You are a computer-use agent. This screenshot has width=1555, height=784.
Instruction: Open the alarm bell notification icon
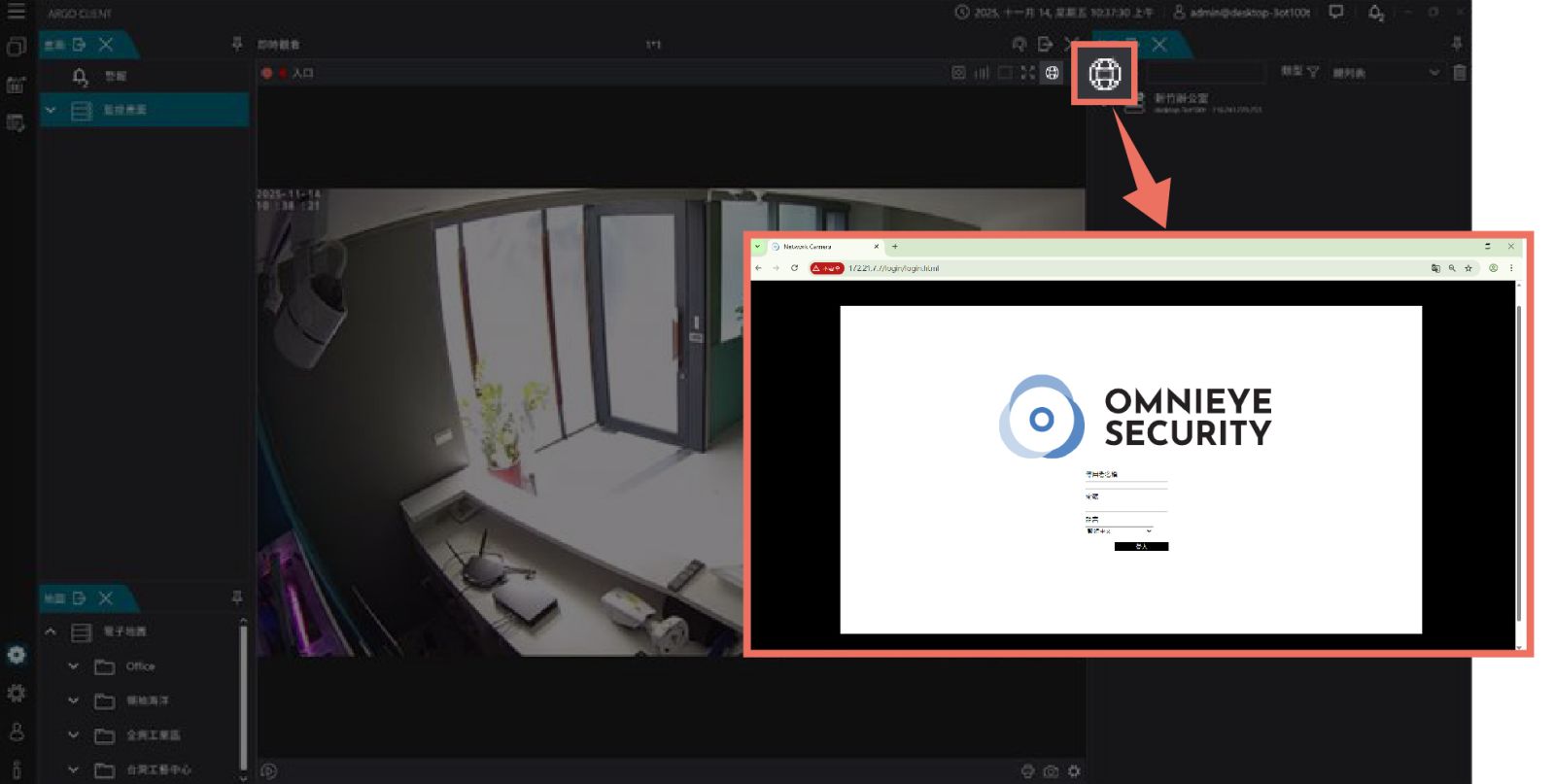click(x=1375, y=13)
